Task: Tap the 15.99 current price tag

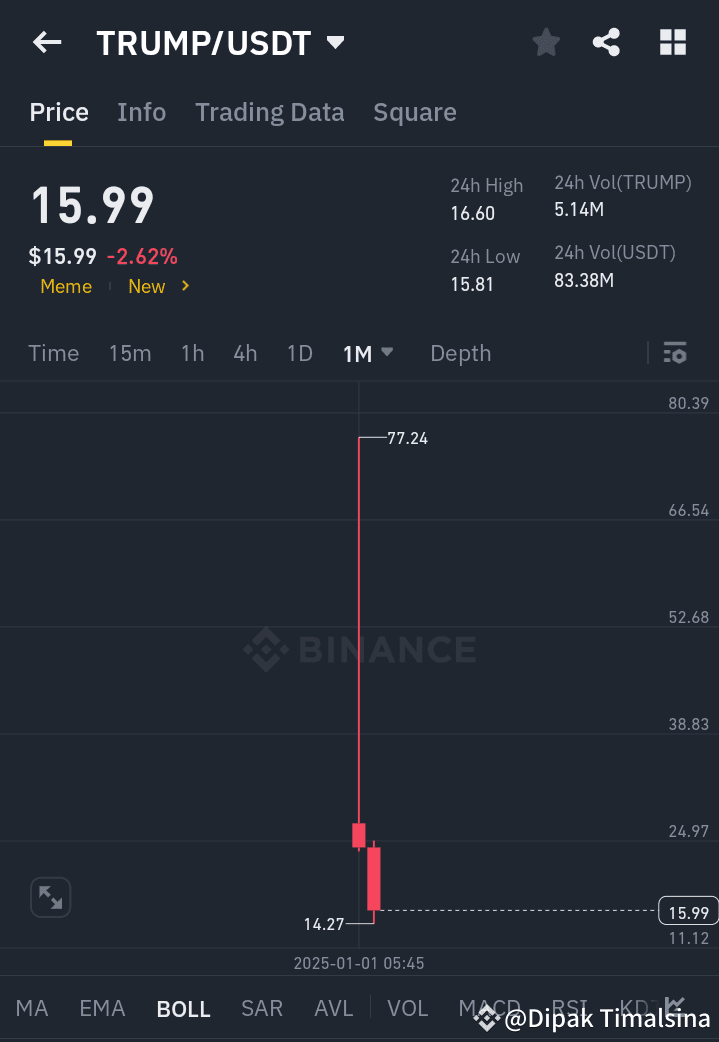Action: 686,912
